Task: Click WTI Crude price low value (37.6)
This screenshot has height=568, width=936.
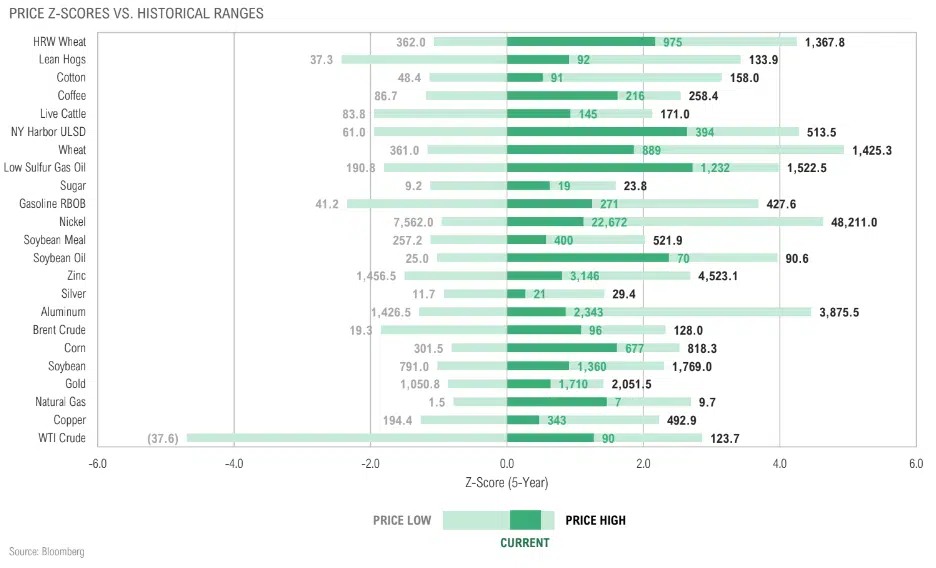Action: (163, 438)
